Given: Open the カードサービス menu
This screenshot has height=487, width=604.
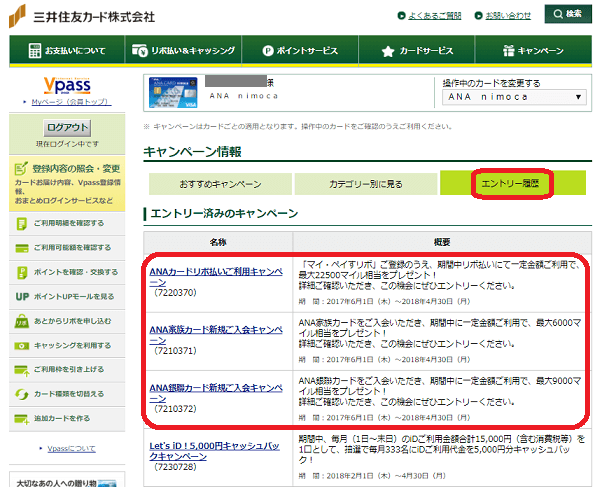Looking at the screenshot, I should coord(417,50).
